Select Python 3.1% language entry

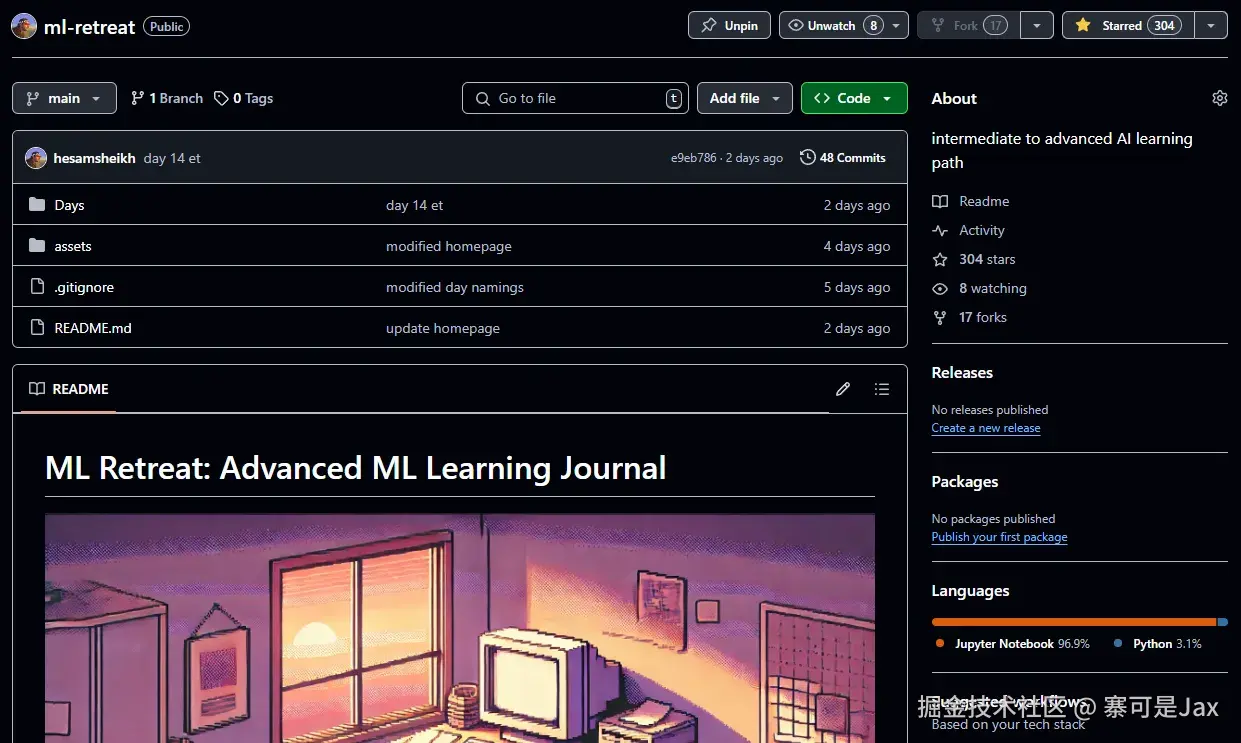tap(1158, 644)
